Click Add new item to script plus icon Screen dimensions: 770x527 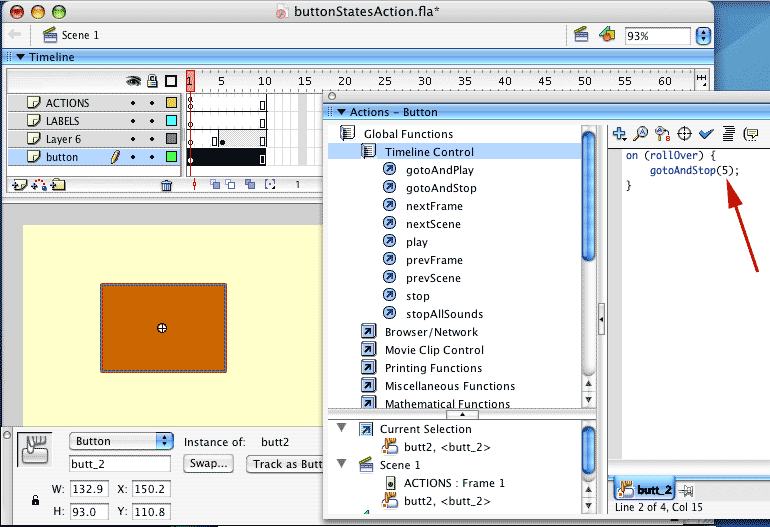[x=620, y=133]
